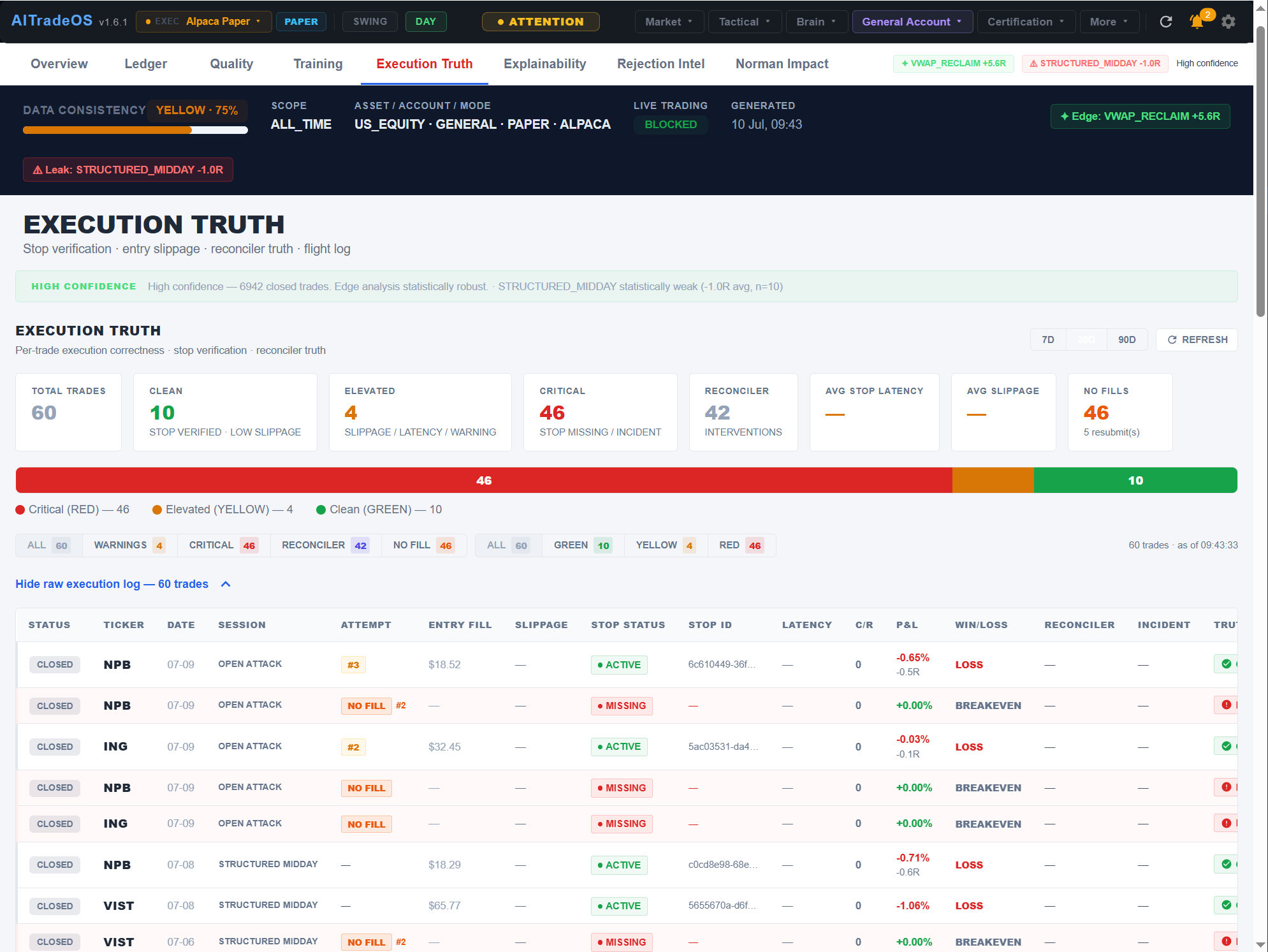Click the REFRESH button
Screen dimensions: 1268x952
click(1197, 340)
